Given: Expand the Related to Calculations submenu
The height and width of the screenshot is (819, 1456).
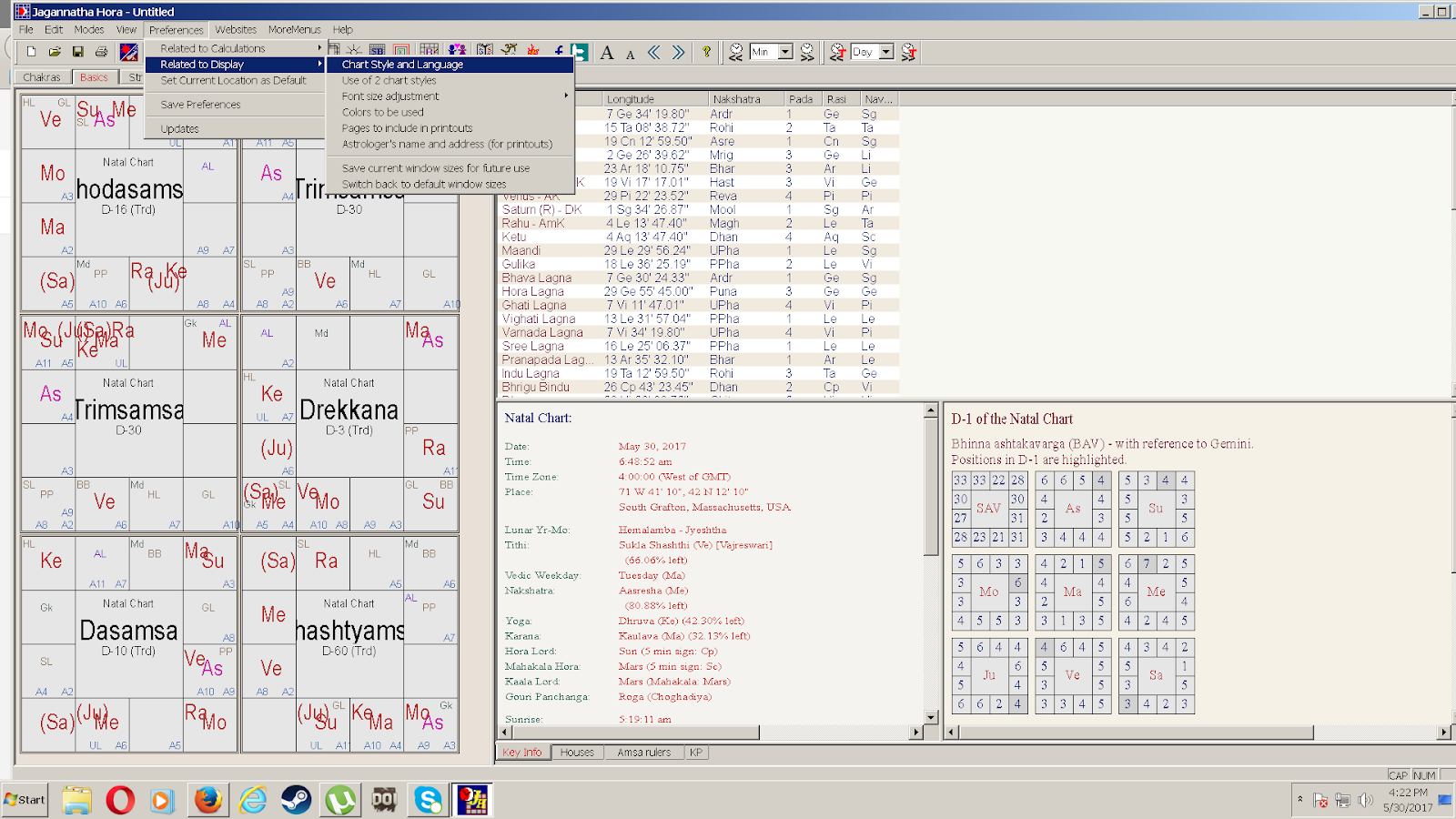Looking at the screenshot, I should pyautogui.click(x=235, y=48).
